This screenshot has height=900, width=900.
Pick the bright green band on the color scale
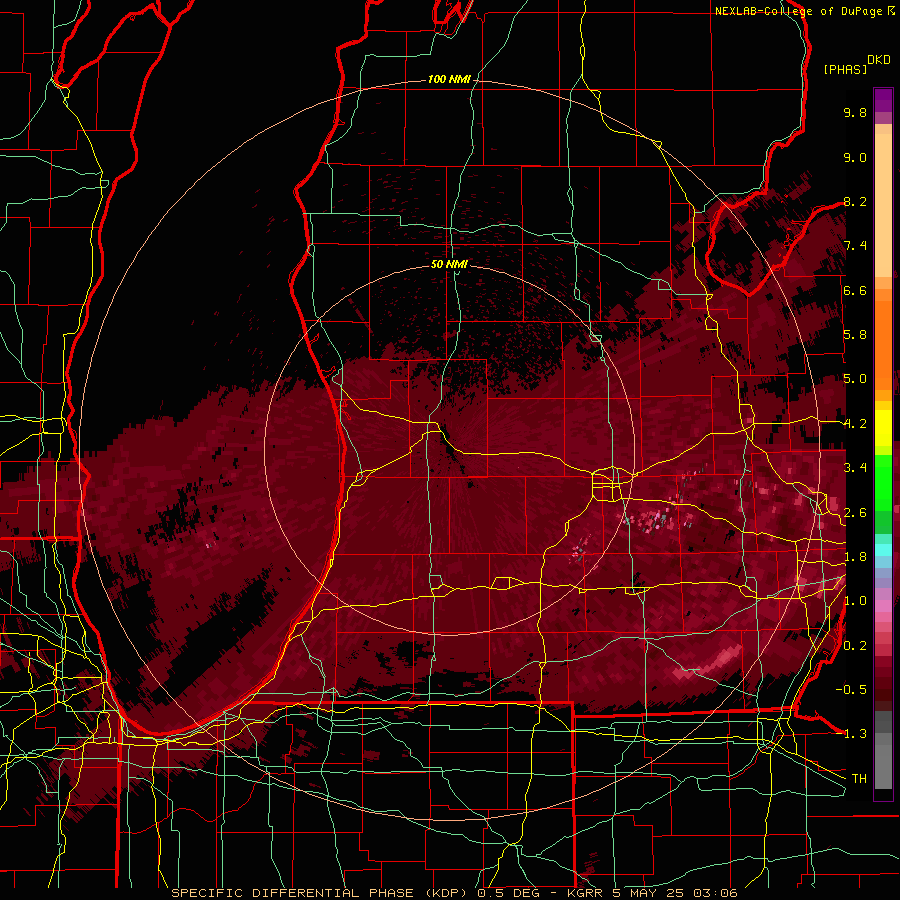883,482
